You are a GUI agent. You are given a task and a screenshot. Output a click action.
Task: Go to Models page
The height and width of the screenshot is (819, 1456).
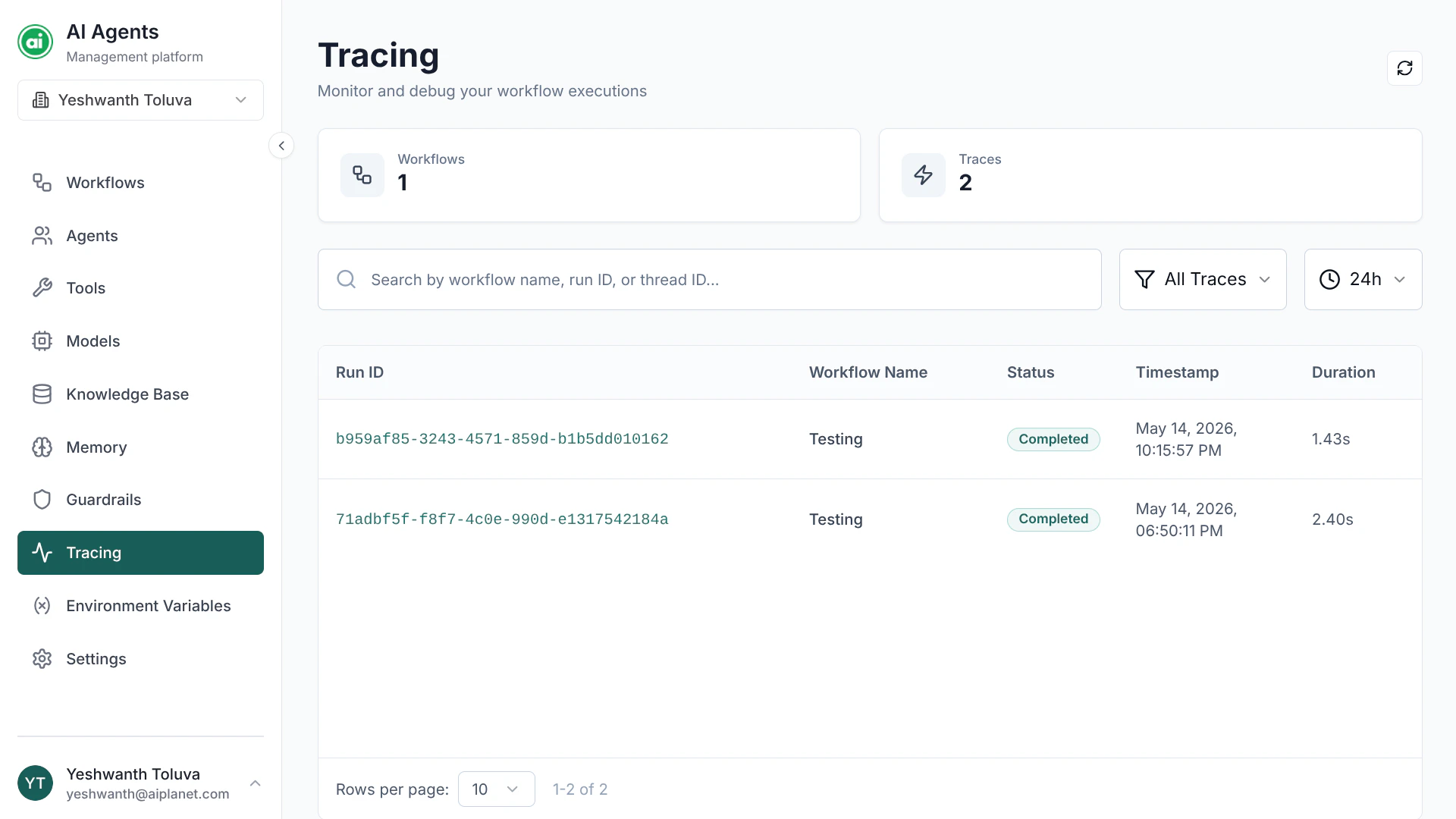click(x=140, y=341)
